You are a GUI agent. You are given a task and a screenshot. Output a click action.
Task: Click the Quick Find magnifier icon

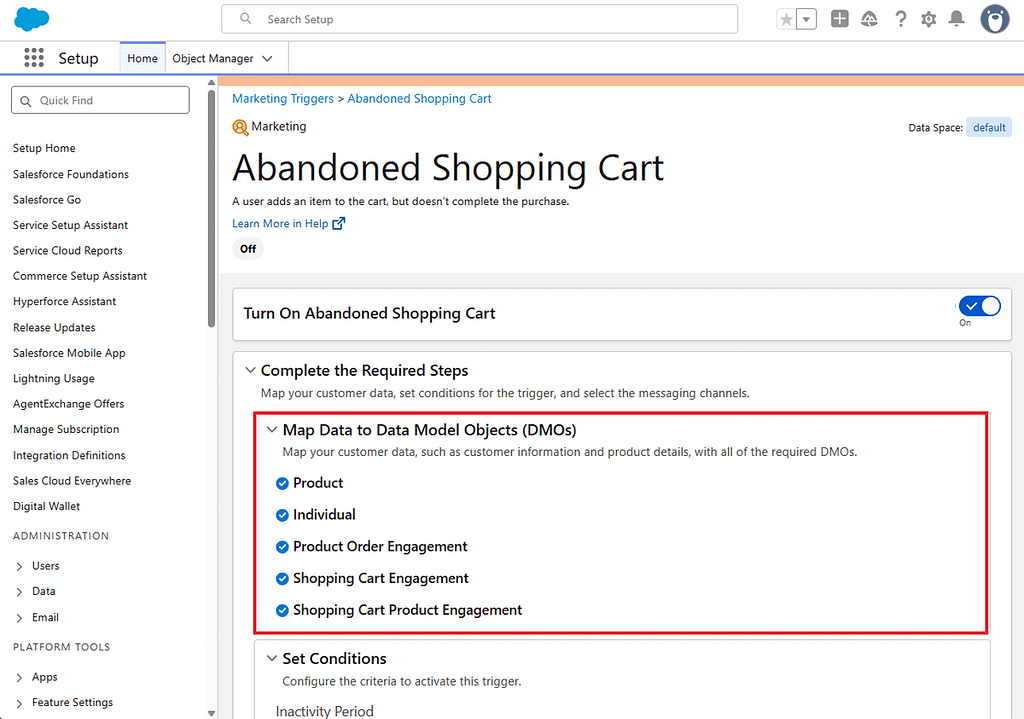[x=26, y=101]
